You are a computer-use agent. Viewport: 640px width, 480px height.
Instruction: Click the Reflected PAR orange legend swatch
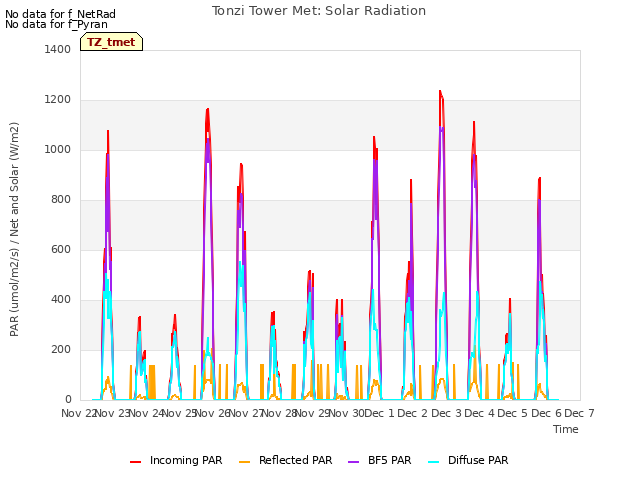(244, 462)
